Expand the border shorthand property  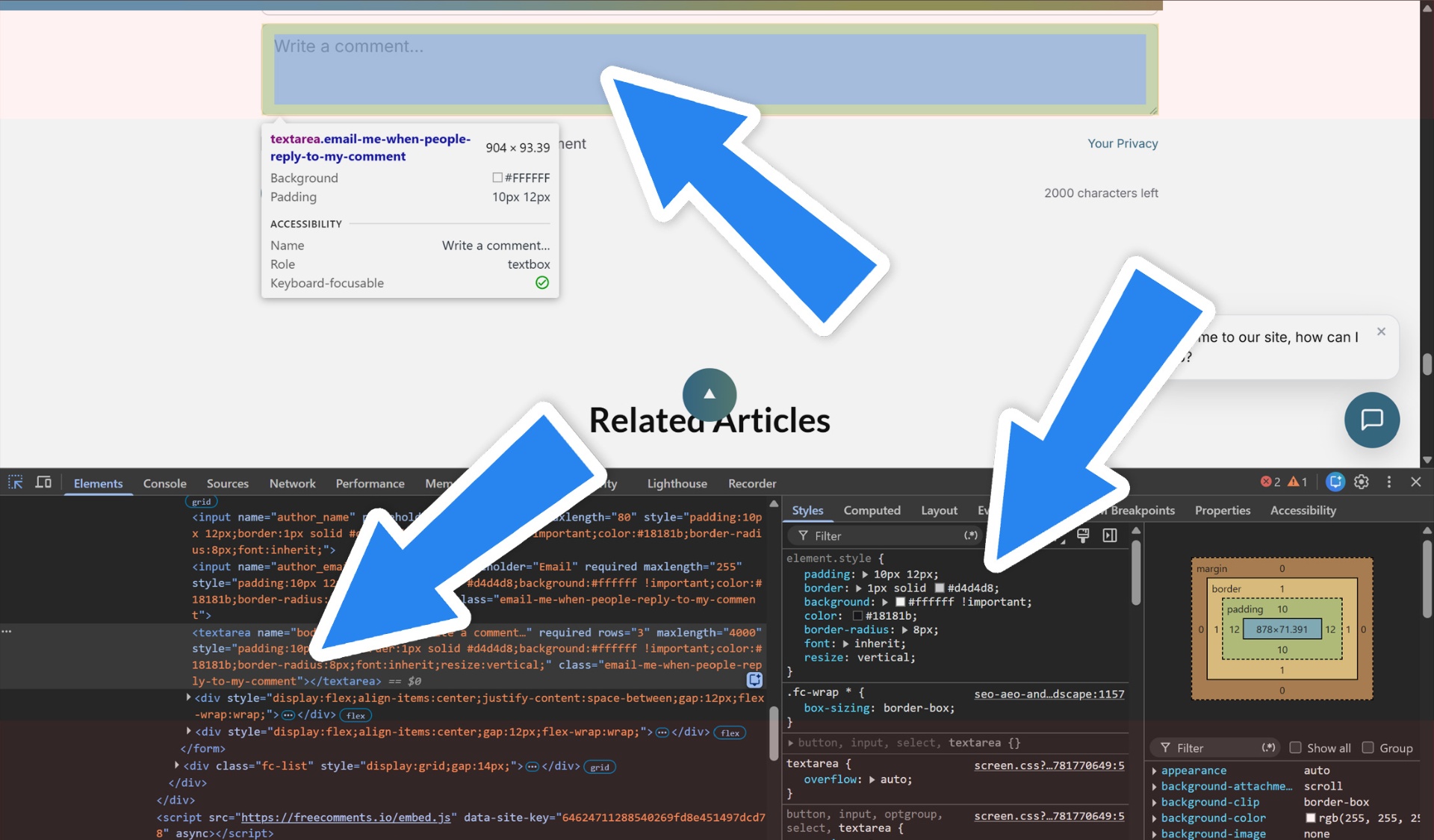858,588
